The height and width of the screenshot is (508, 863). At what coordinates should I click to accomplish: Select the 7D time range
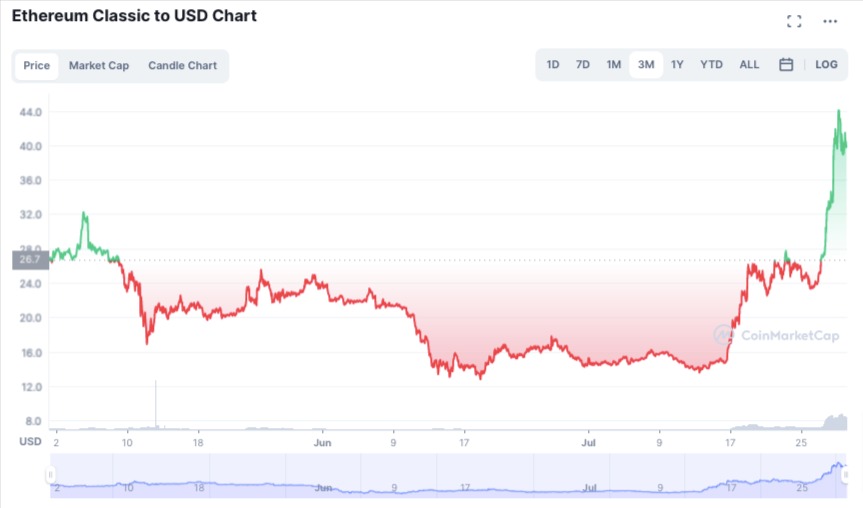click(583, 65)
